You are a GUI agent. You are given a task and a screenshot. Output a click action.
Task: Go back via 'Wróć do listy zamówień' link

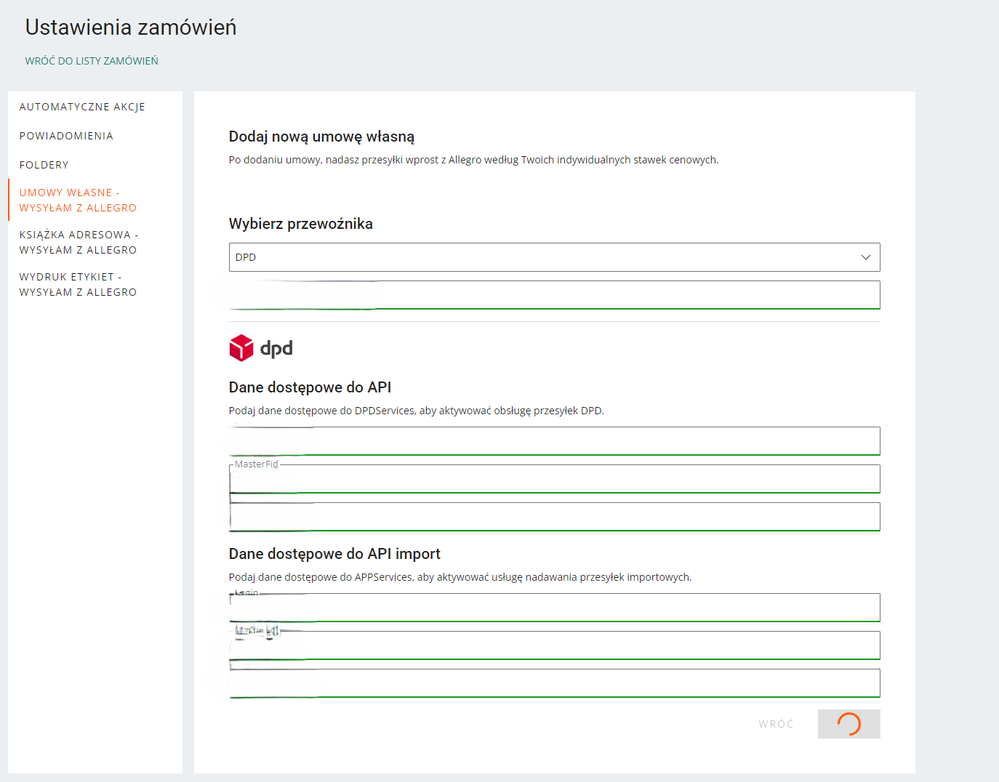[x=92, y=61]
